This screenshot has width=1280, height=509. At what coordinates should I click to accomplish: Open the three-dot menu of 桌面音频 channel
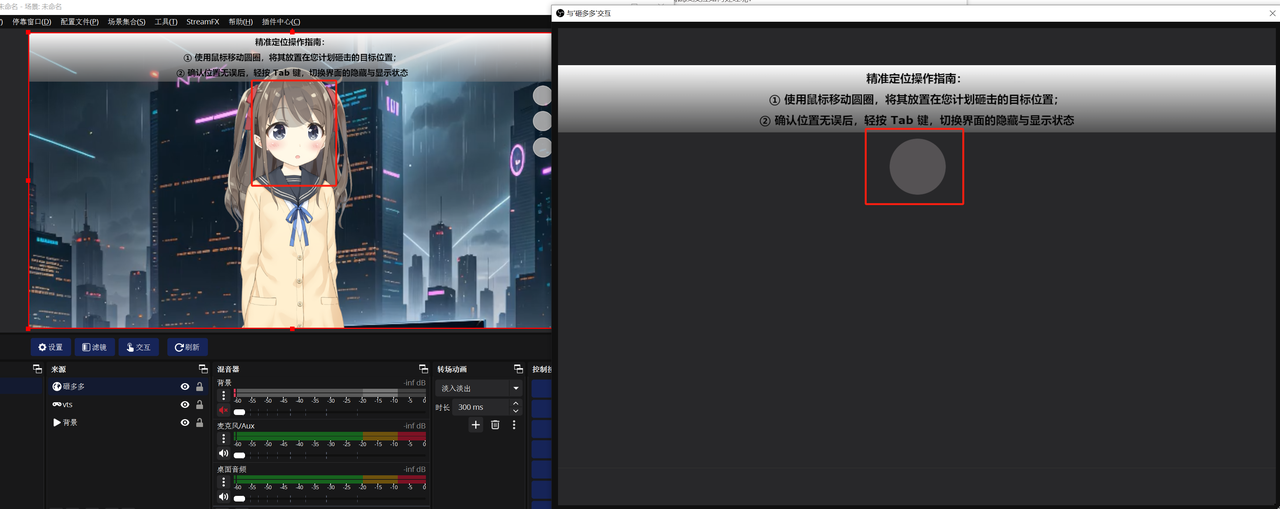pos(223,481)
